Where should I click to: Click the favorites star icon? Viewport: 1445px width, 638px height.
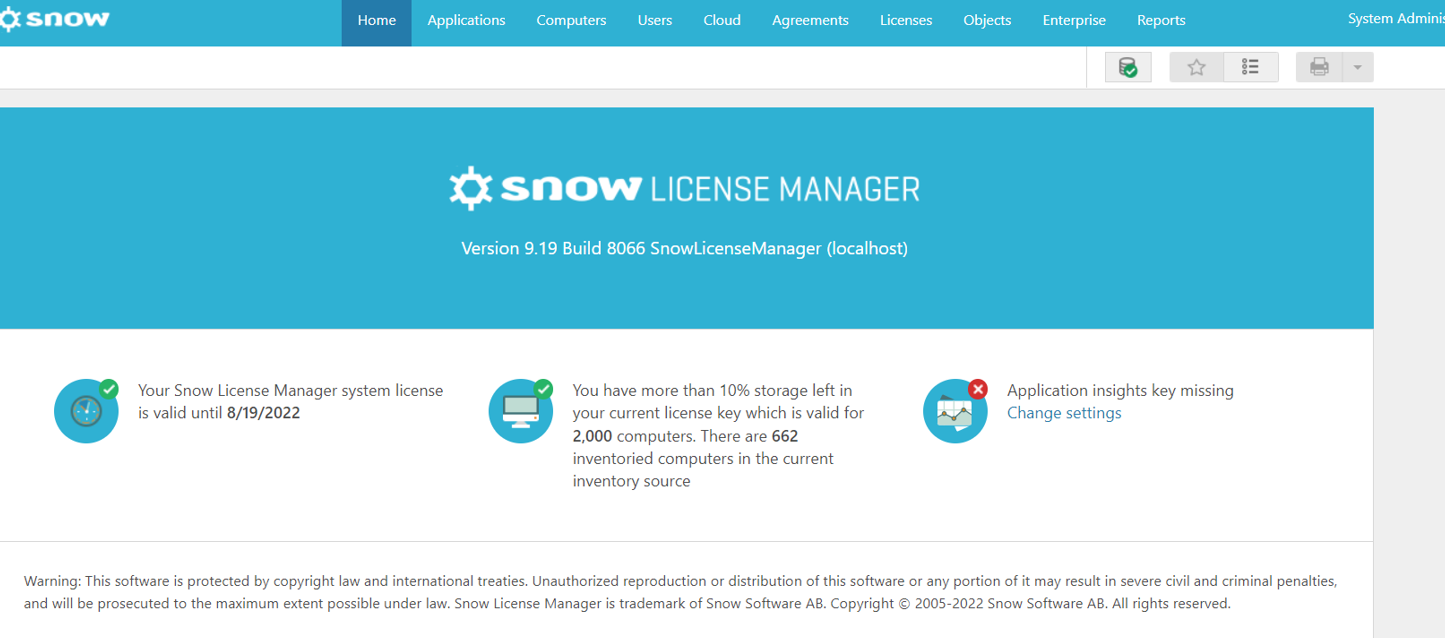1196,67
